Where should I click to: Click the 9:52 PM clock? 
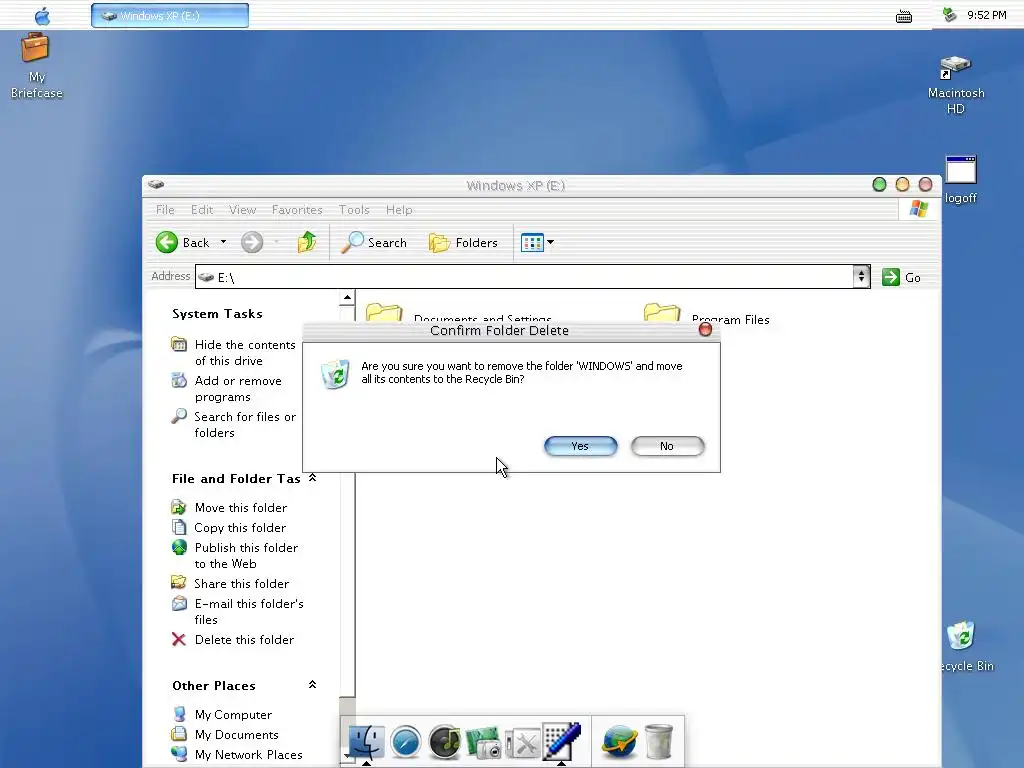click(x=987, y=15)
